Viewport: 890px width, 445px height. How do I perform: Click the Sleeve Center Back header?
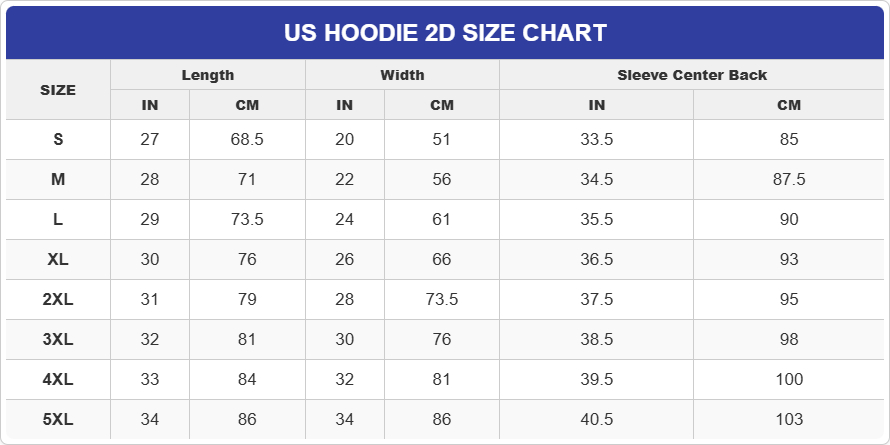point(692,75)
